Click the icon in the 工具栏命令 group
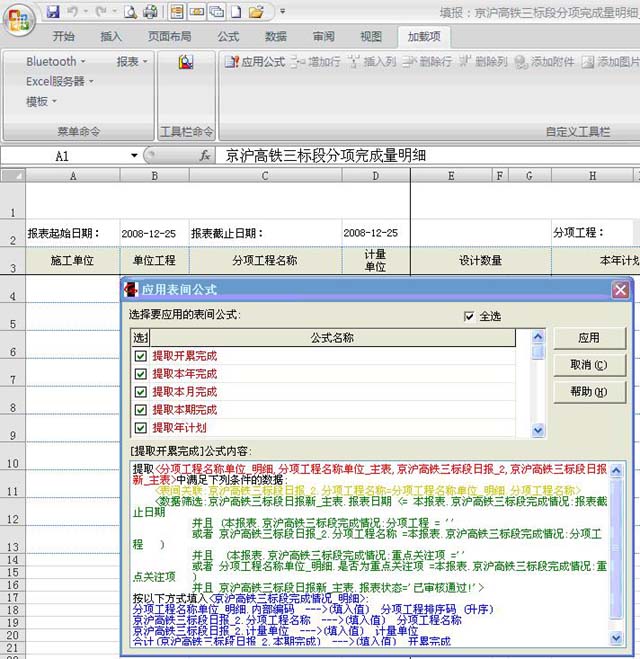Image resolution: width=640 pixels, height=659 pixels. pyautogui.click(x=186, y=62)
